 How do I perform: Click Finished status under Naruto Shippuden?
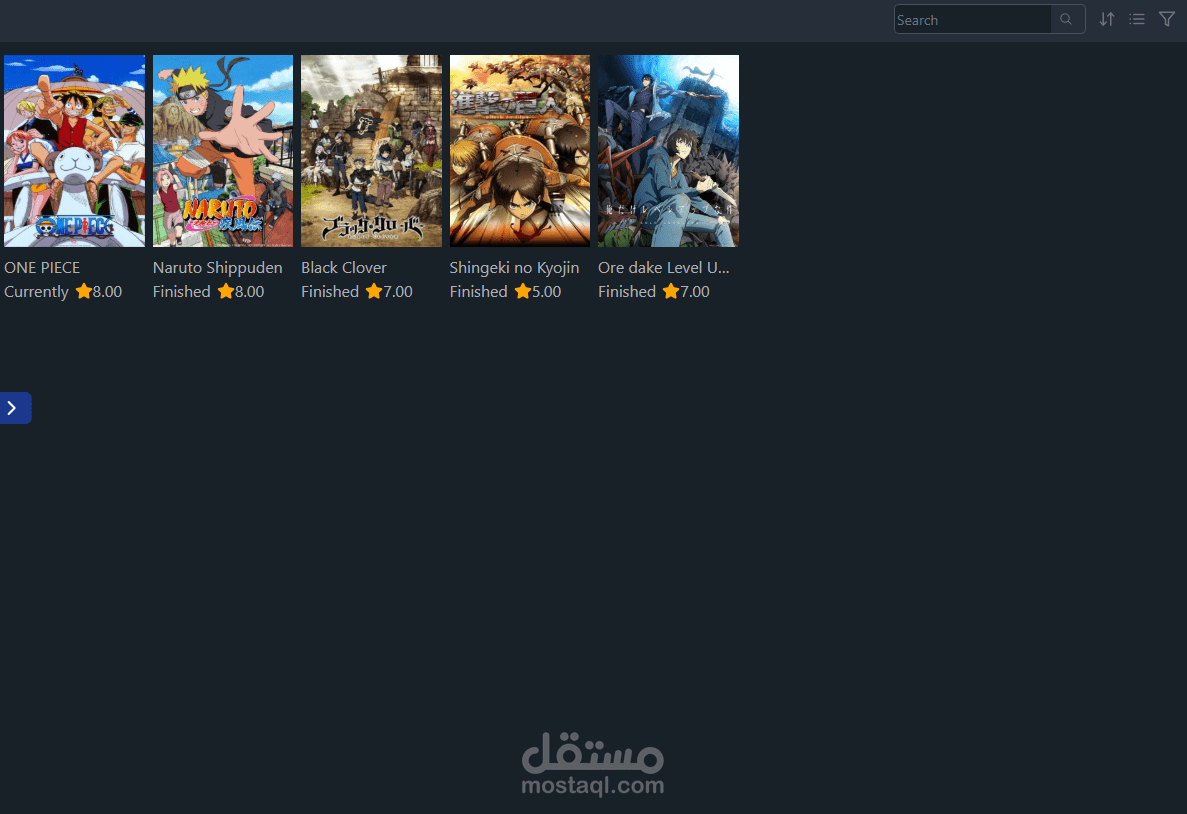[x=182, y=292]
